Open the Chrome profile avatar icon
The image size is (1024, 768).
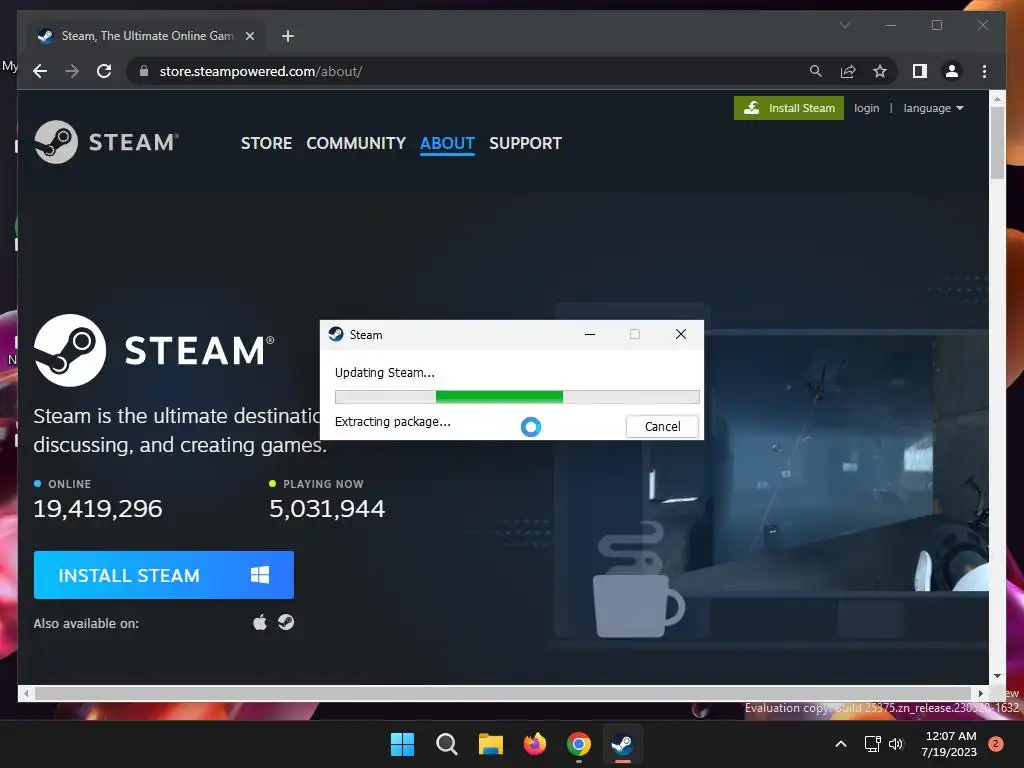(952, 71)
